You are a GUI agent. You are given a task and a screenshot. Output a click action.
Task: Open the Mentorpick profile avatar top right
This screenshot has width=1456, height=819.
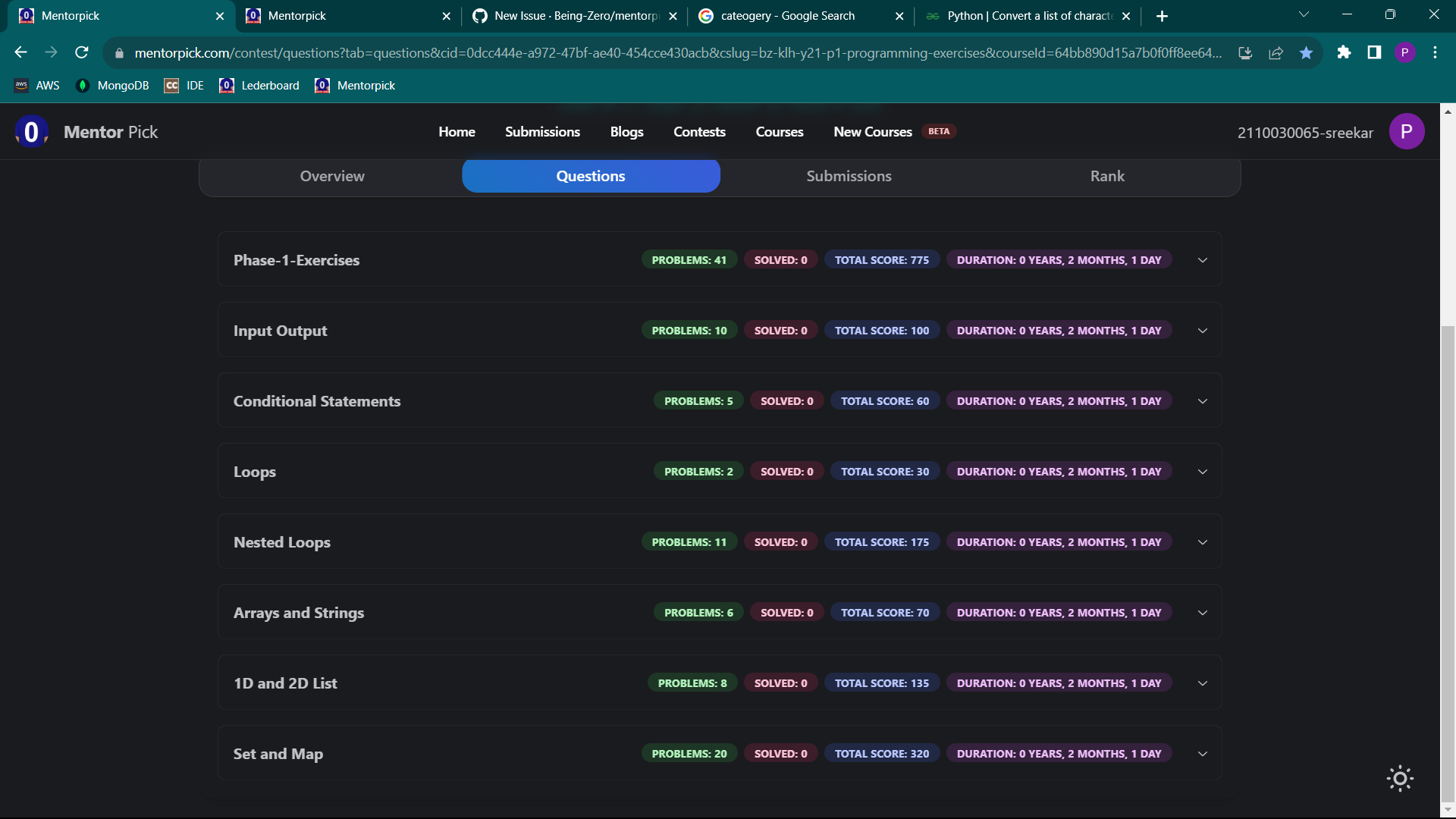click(1407, 131)
